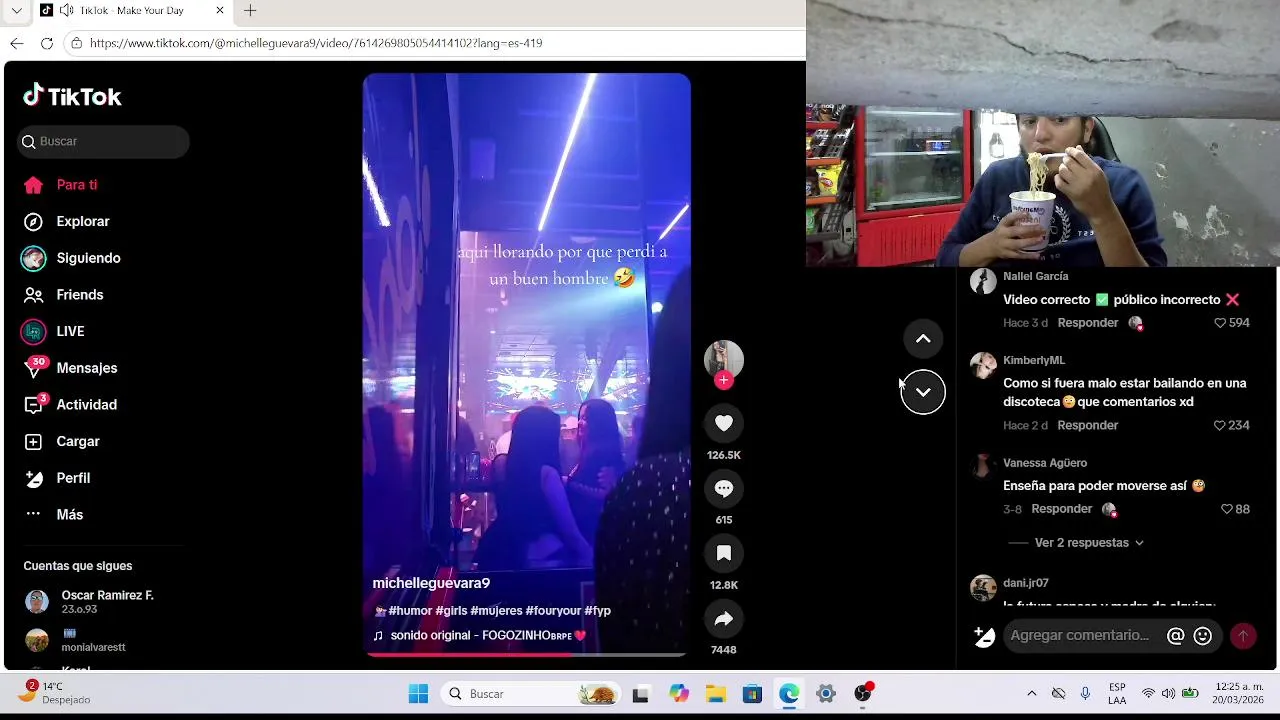Share video with arrow icon
The width and height of the screenshot is (1280, 720).
724,619
